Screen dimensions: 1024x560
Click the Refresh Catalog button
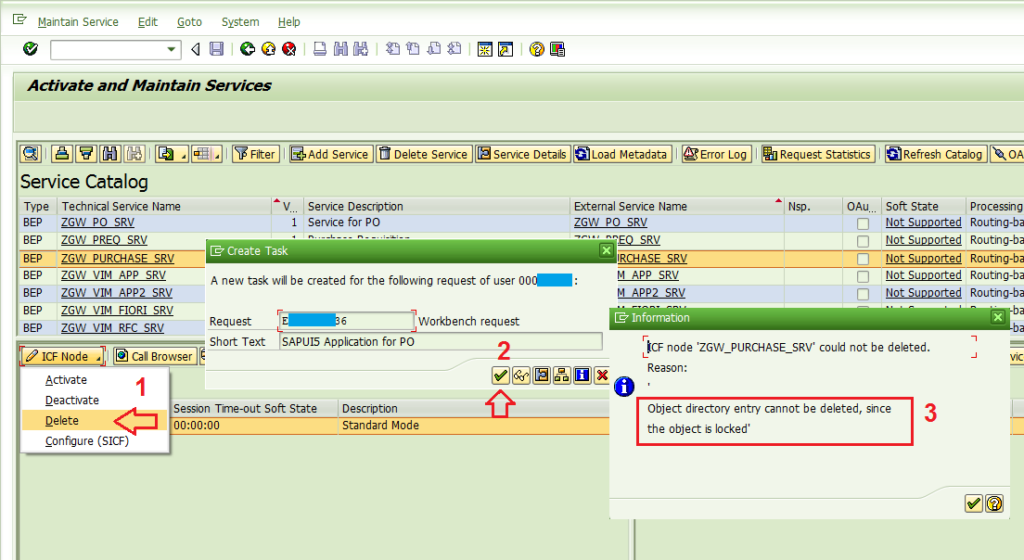pyautogui.click(x=935, y=154)
